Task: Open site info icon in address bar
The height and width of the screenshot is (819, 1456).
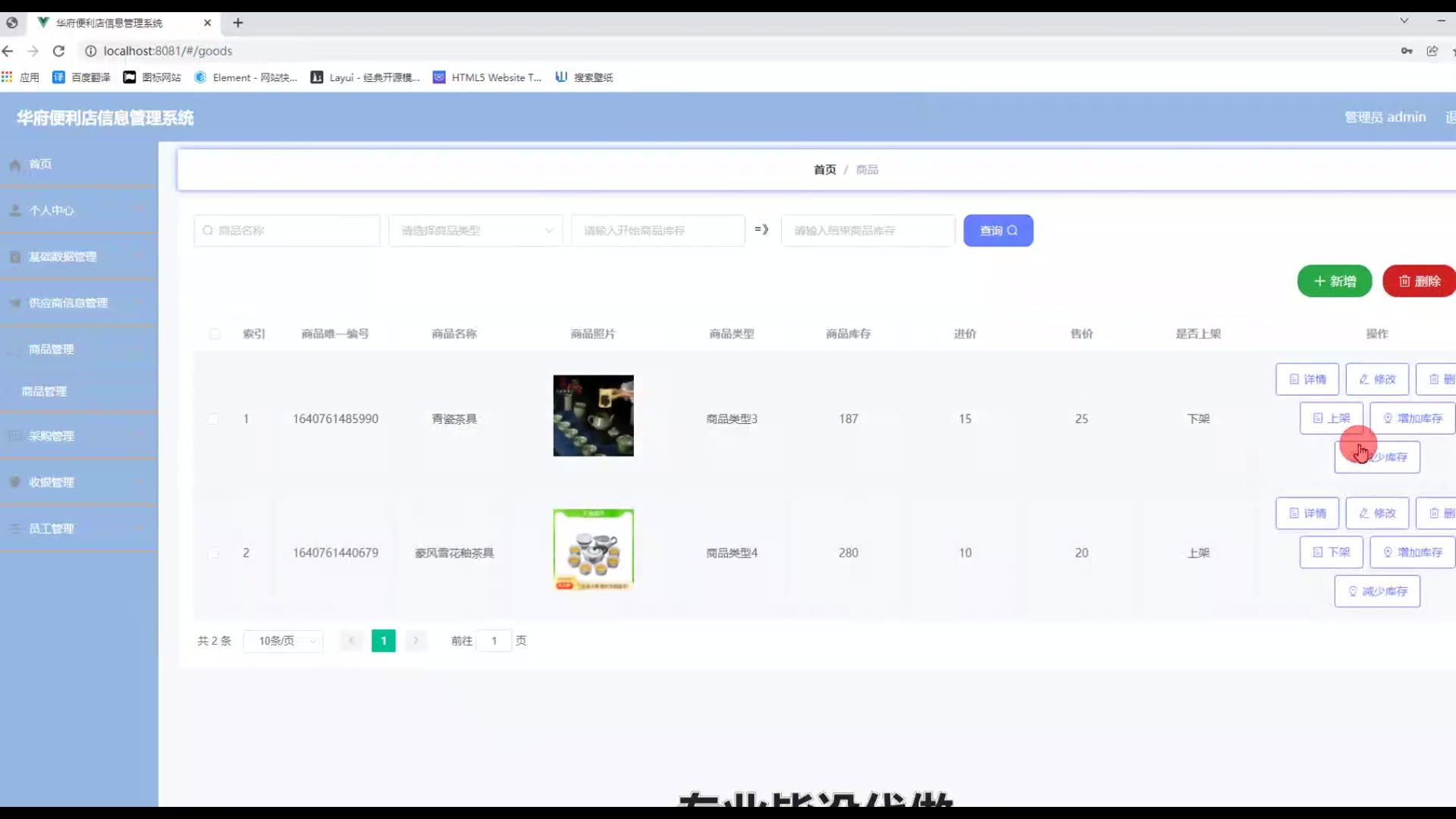Action: (x=90, y=51)
